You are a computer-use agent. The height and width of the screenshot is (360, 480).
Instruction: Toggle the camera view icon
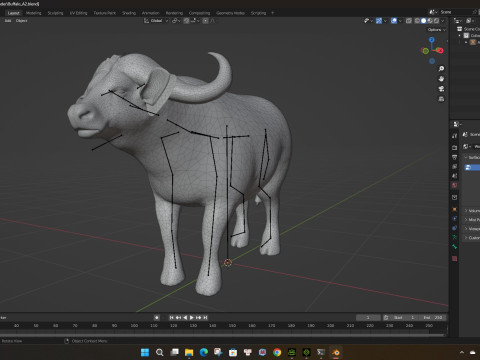tap(441, 89)
